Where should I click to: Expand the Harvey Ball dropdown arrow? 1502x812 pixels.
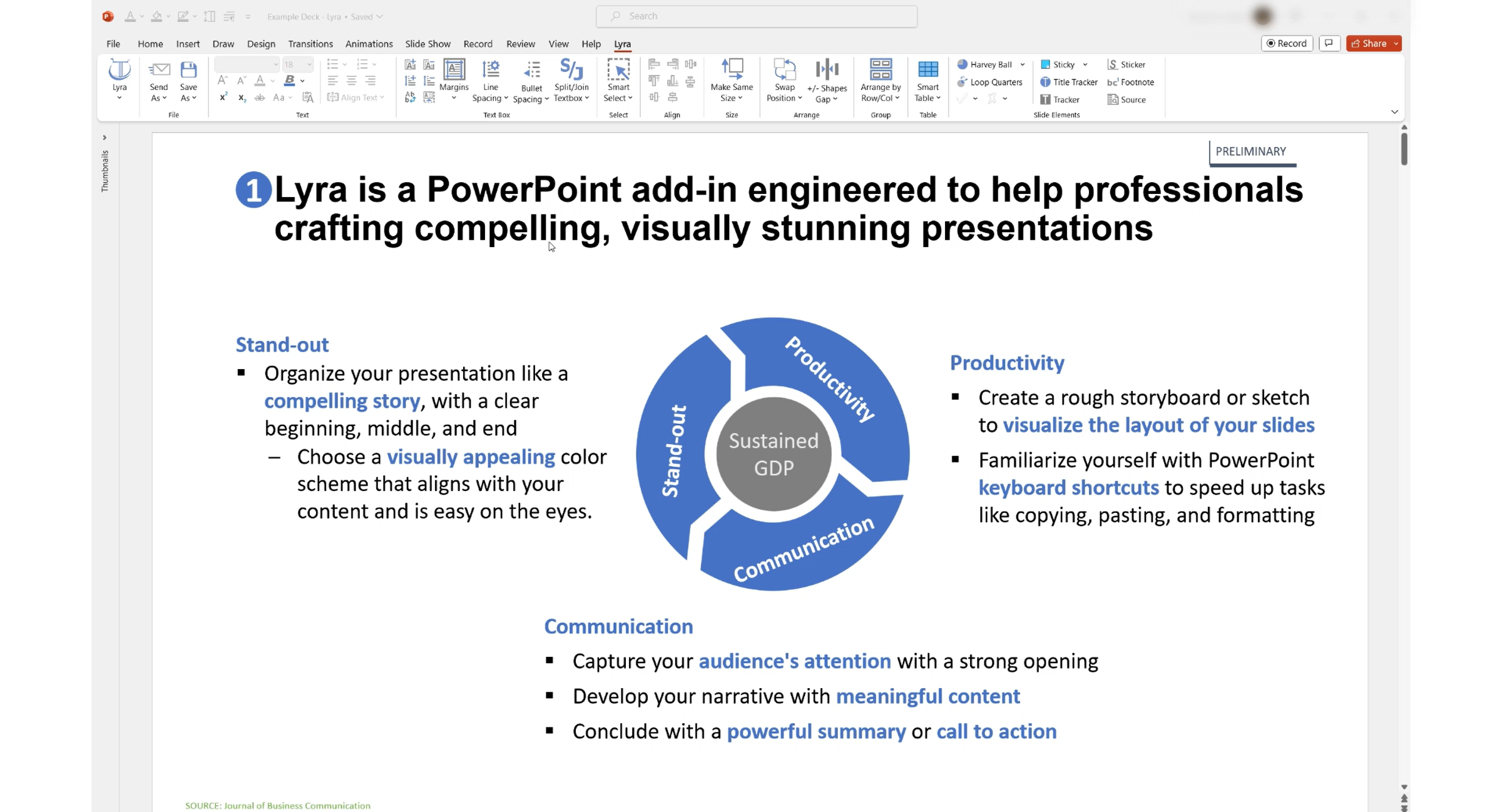(1022, 64)
